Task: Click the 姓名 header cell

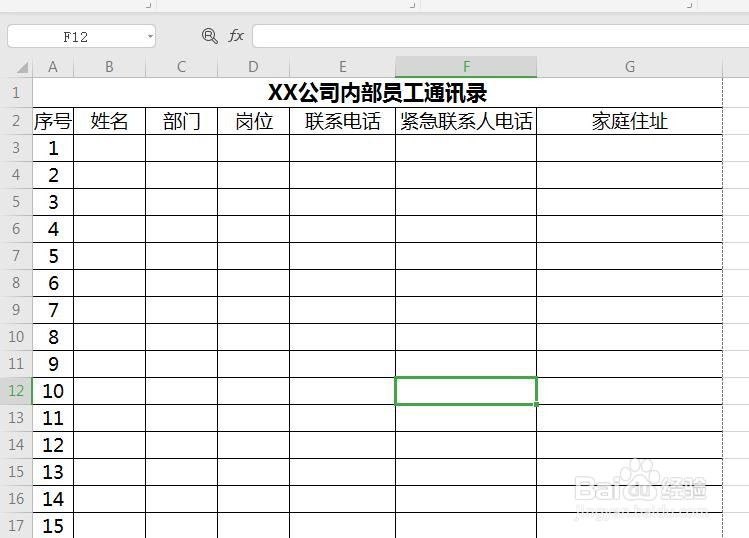Action: [109, 121]
